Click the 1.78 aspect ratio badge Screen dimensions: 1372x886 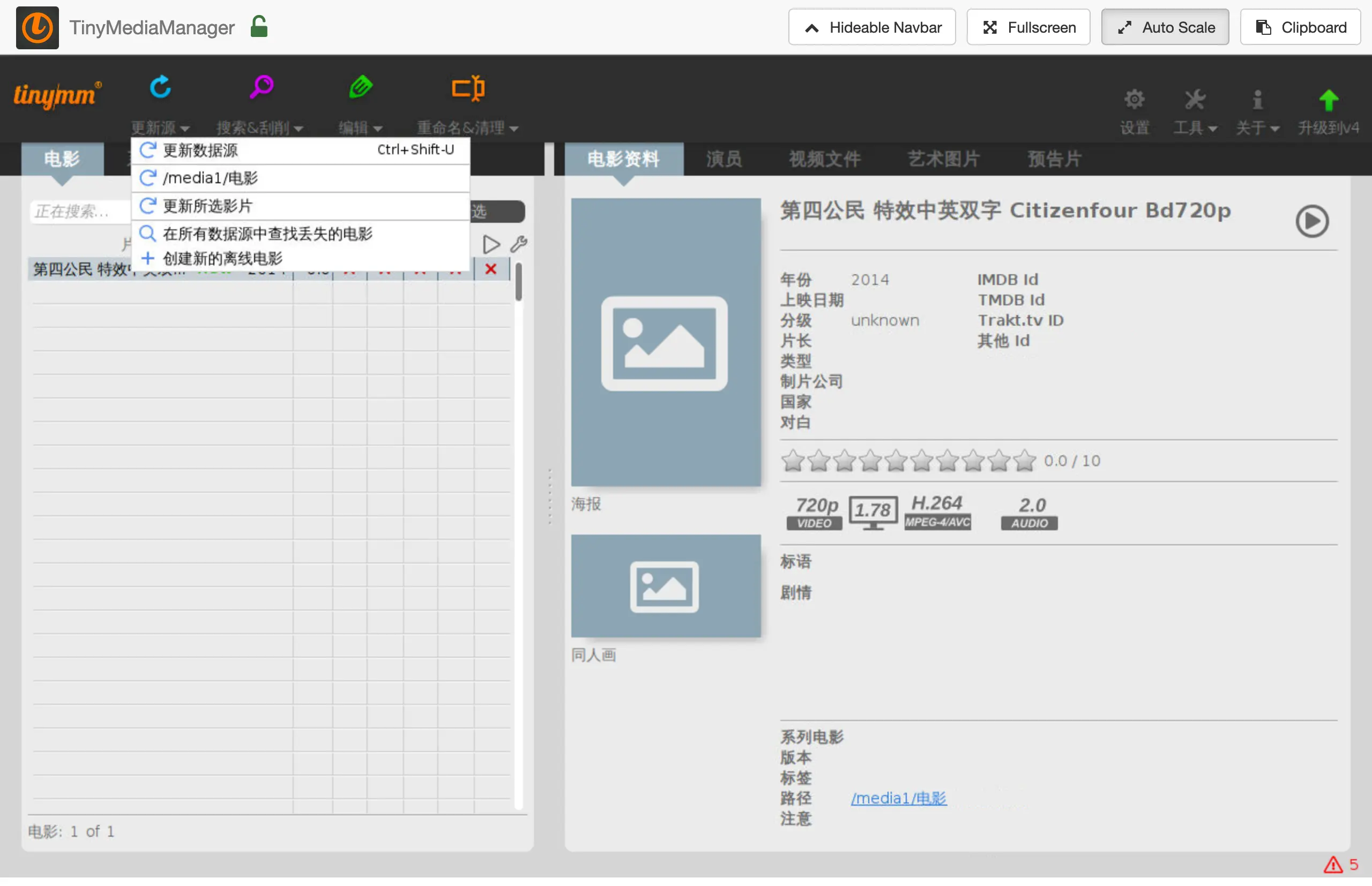(873, 512)
